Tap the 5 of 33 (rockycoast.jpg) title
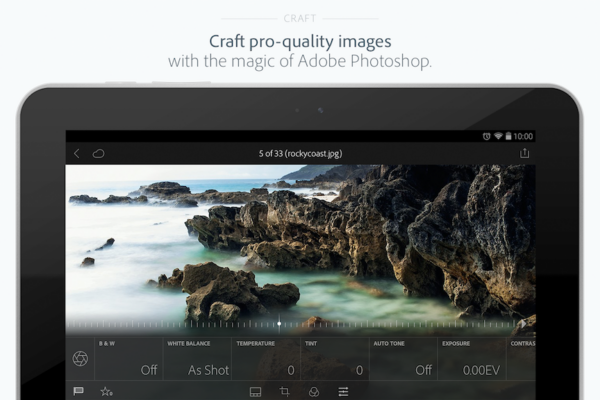Screen dimensions: 600x400 tap(300, 153)
